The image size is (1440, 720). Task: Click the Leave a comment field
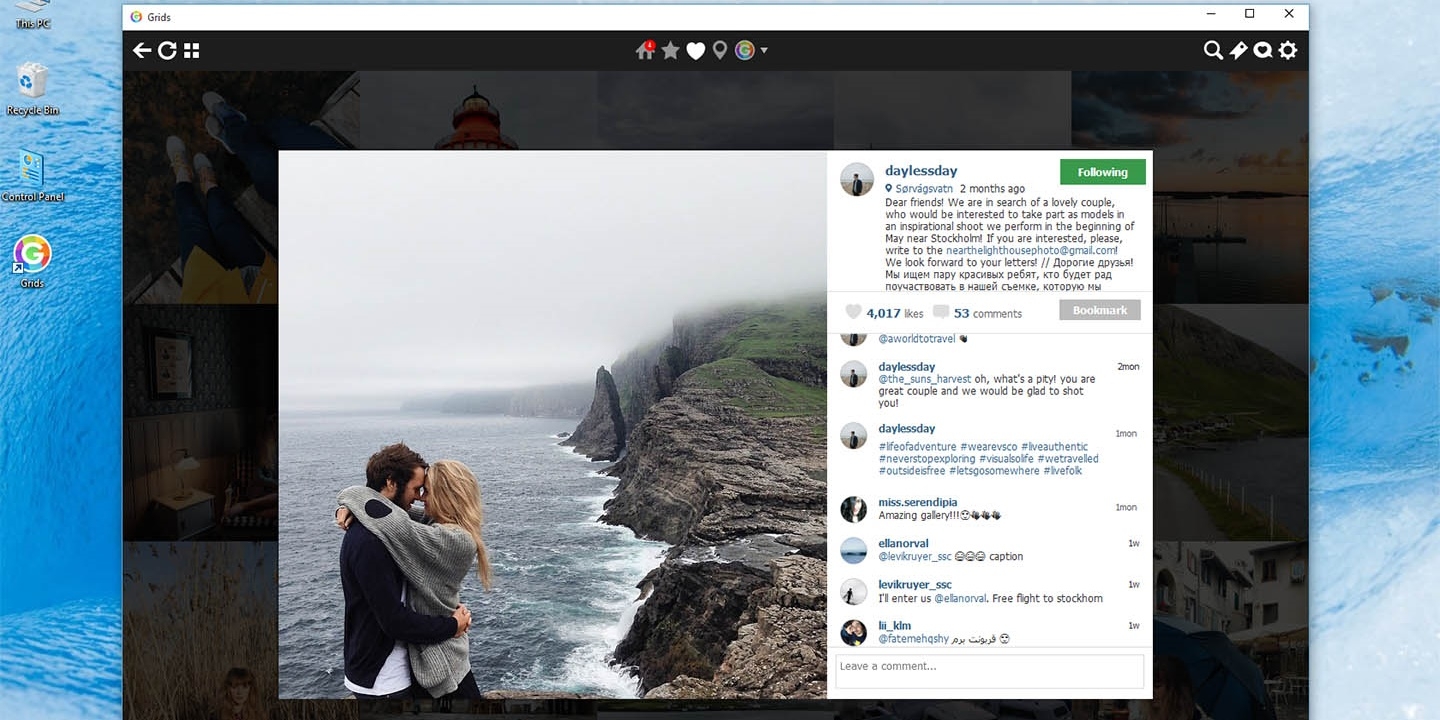(990, 670)
